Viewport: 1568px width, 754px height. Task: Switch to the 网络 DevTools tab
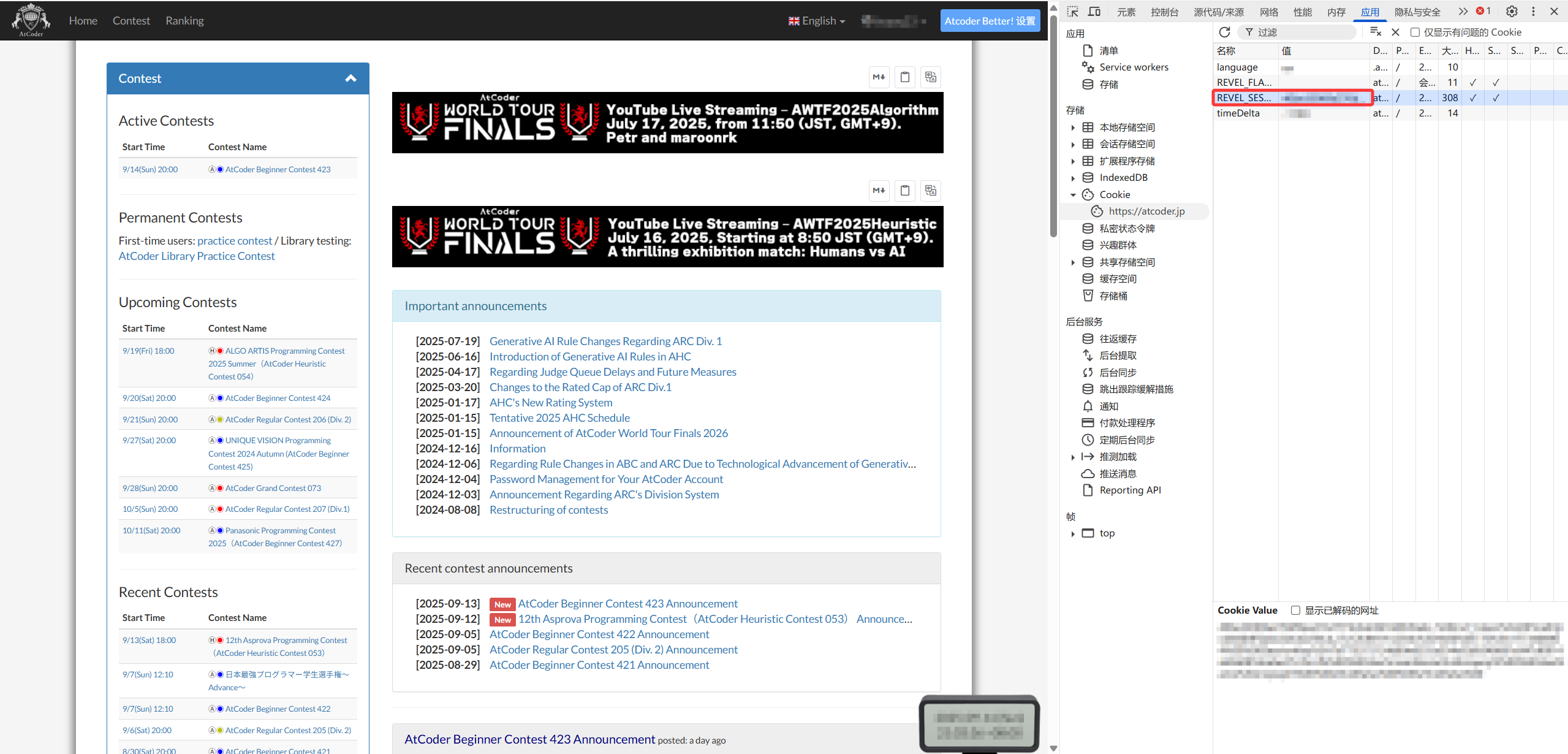point(1268,12)
